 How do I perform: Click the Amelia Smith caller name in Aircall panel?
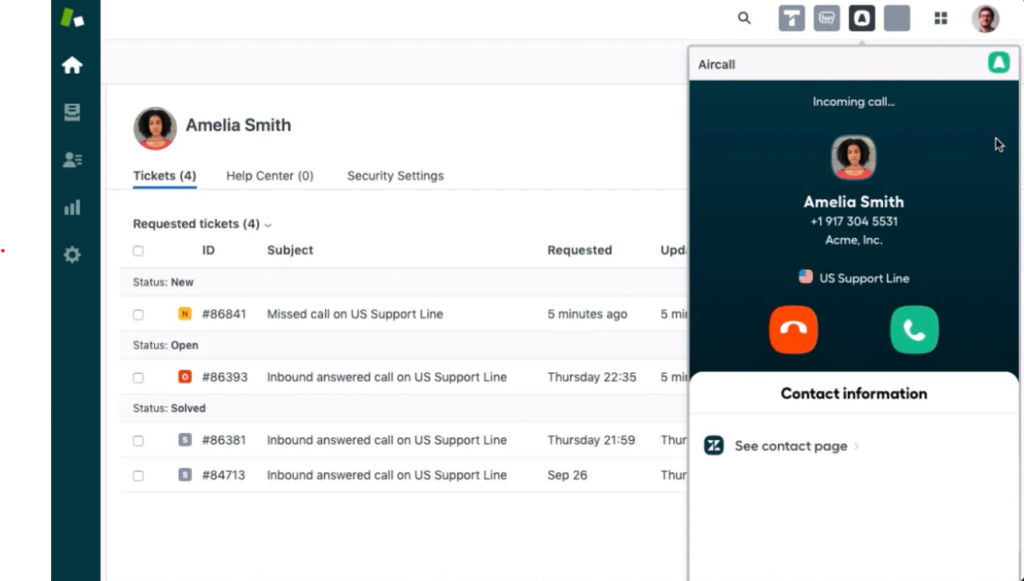coord(854,202)
